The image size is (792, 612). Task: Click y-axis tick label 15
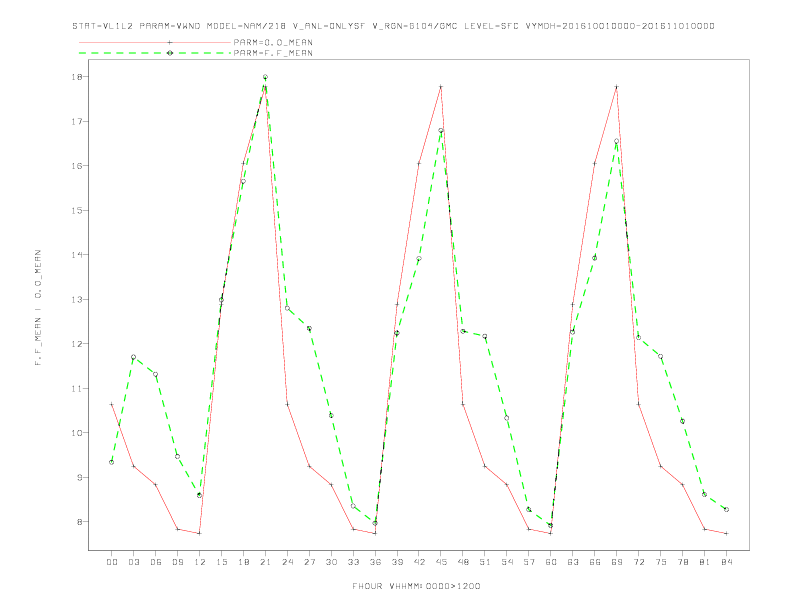pyautogui.click(x=77, y=210)
